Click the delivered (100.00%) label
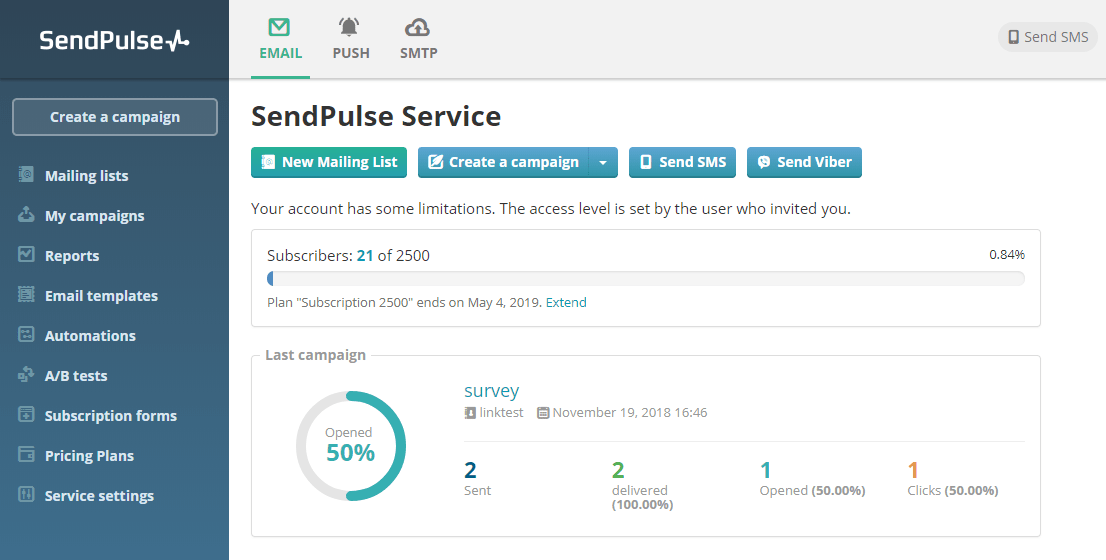The width and height of the screenshot is (1106, 560). pyautogui.click(x=643, y=497)
